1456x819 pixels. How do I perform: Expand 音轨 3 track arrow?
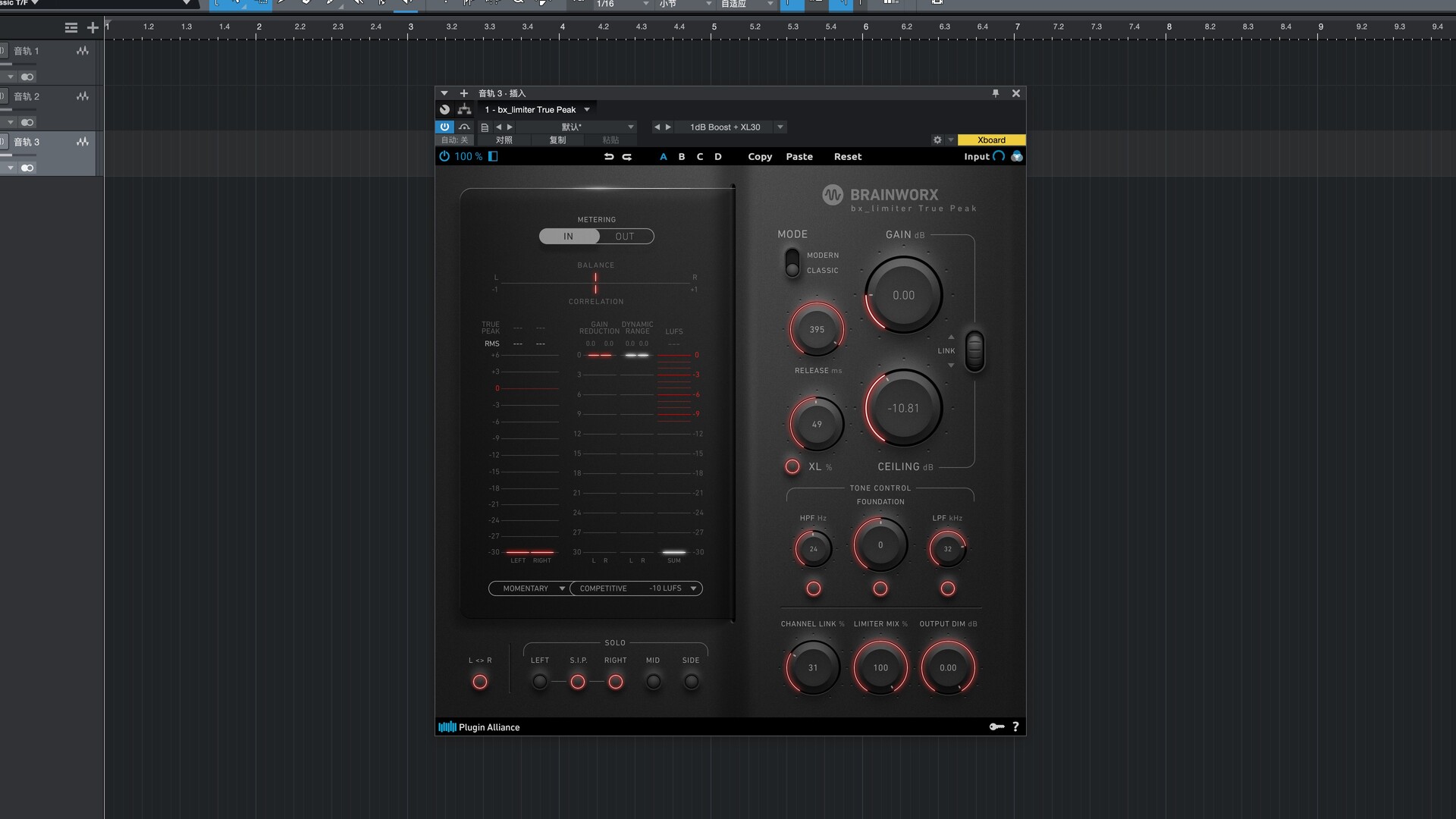coord(11,168)
